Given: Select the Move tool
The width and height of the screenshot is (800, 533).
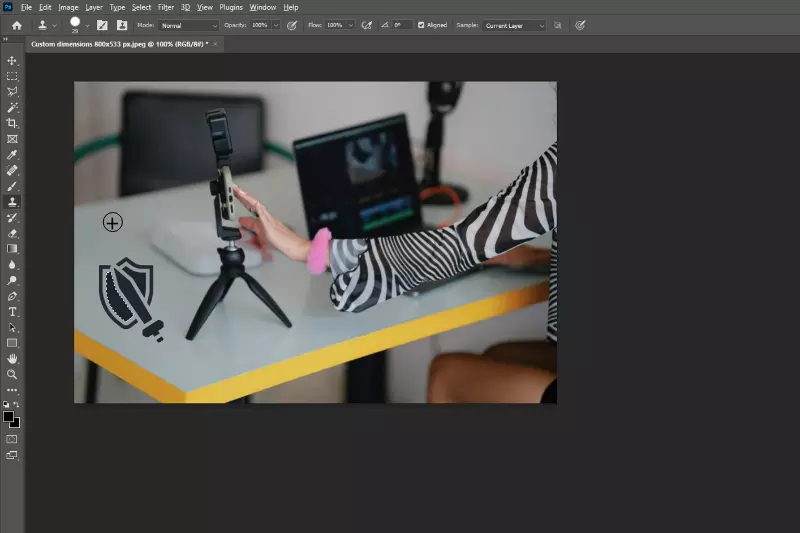Looking at the screenshot, I should pos(12,61).
